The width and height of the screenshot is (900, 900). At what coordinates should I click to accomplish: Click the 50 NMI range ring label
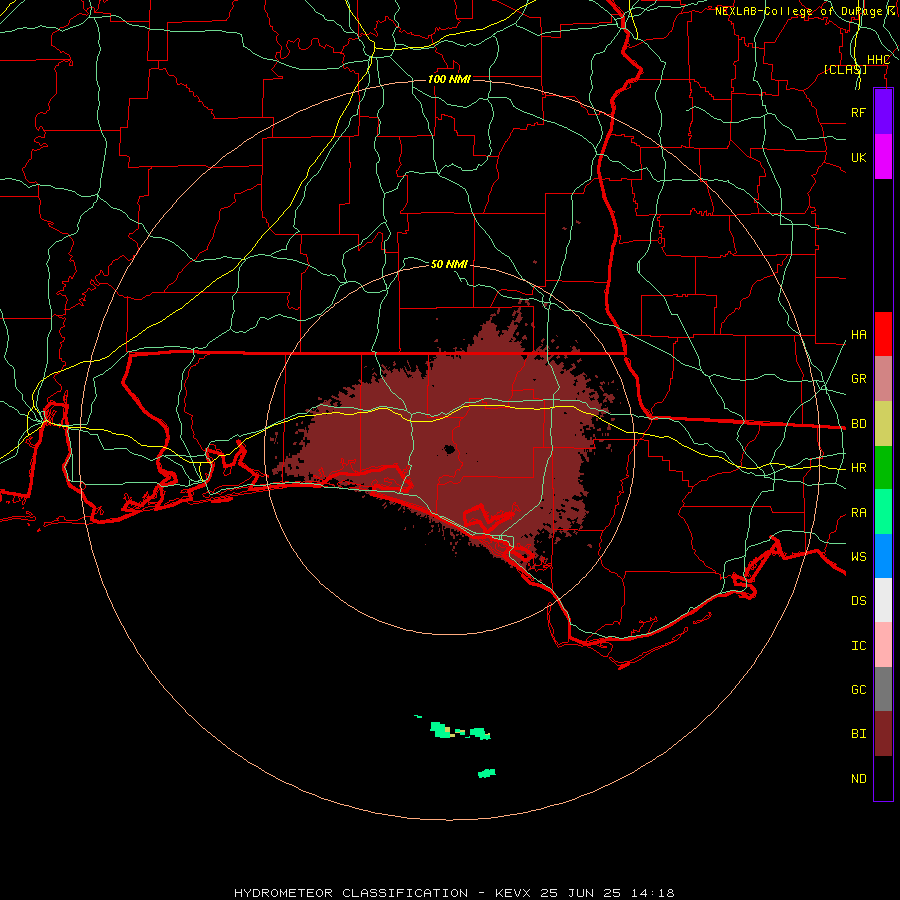pos(449,264)
